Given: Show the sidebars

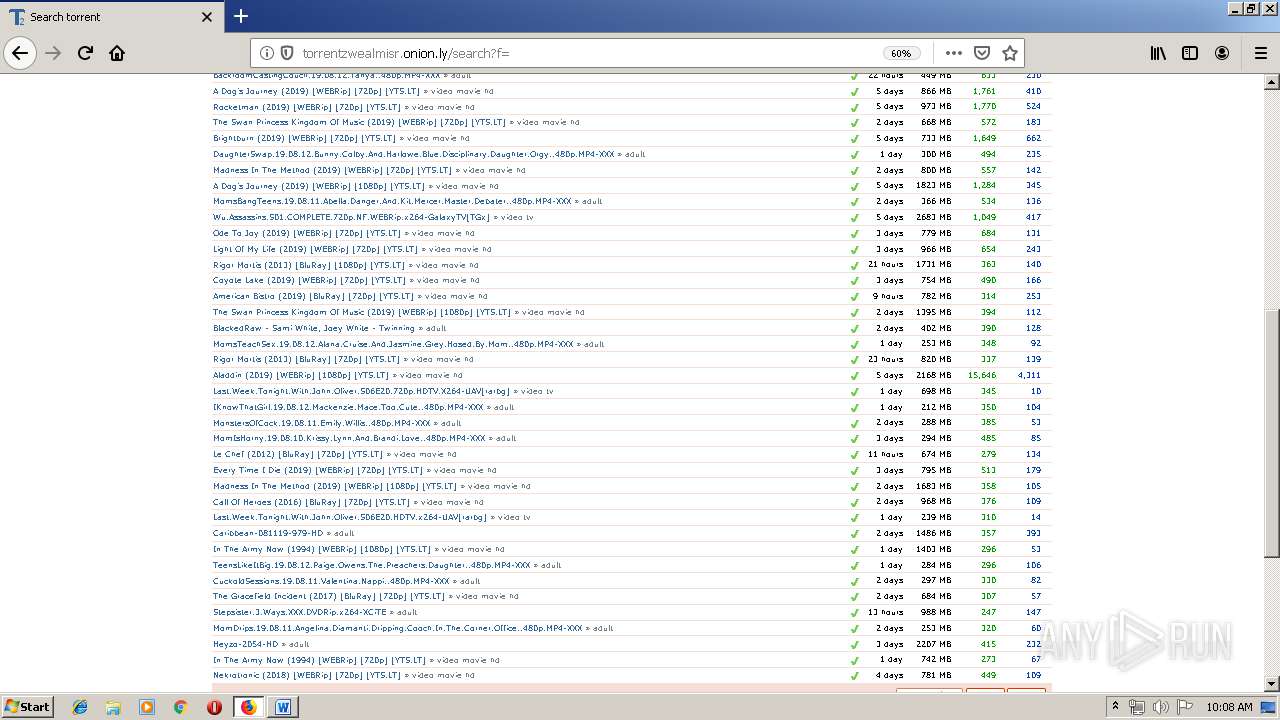Looking at the screenshot, I should click(1190, 53).
